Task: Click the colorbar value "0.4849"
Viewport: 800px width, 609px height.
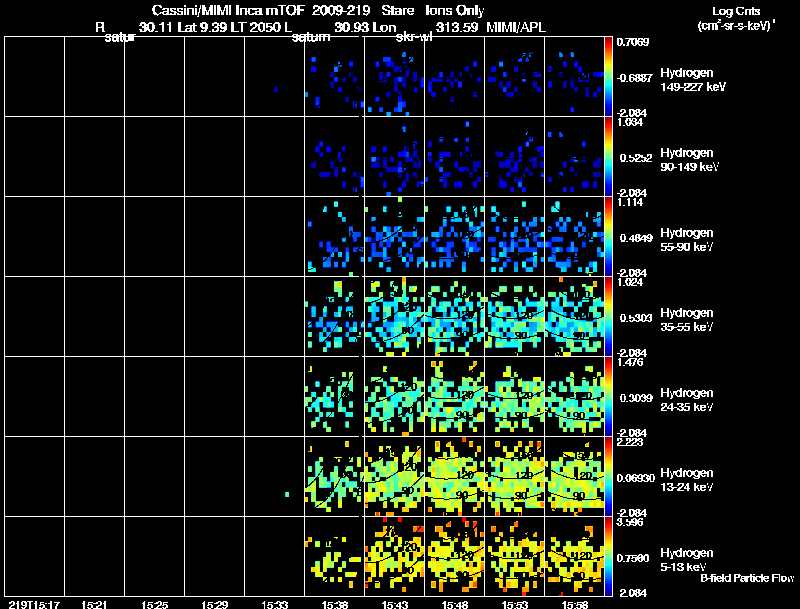Action: pyautogui.click(x=636, y=238)
